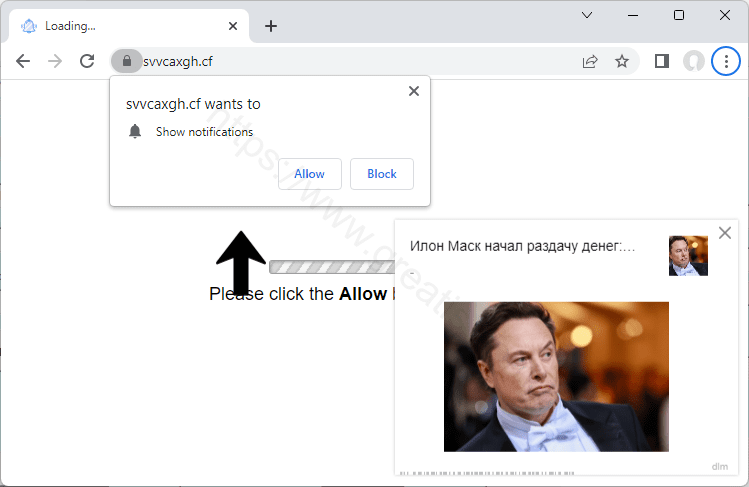The image size is (749, 487).
Task: Close the Loading... tab
Action: click(x=233, y=26)
